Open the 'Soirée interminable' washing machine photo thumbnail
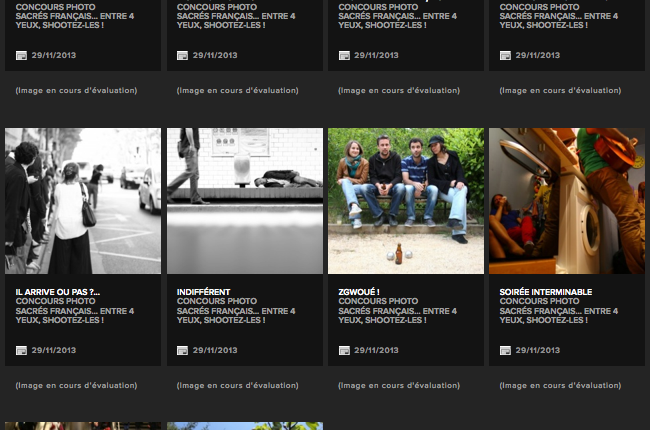 tap(567, 201)
